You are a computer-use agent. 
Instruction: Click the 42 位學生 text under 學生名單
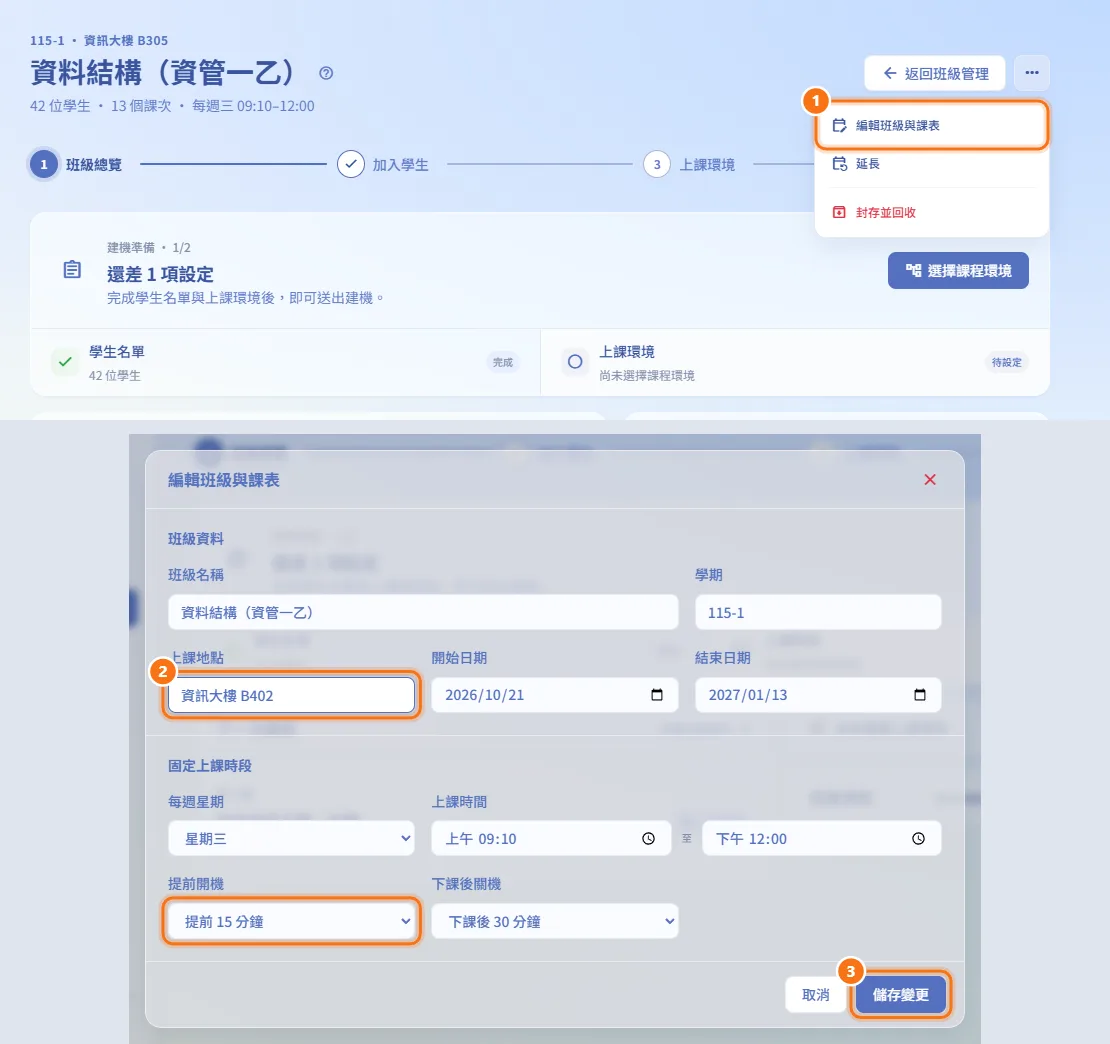click(x=115, y=376)
